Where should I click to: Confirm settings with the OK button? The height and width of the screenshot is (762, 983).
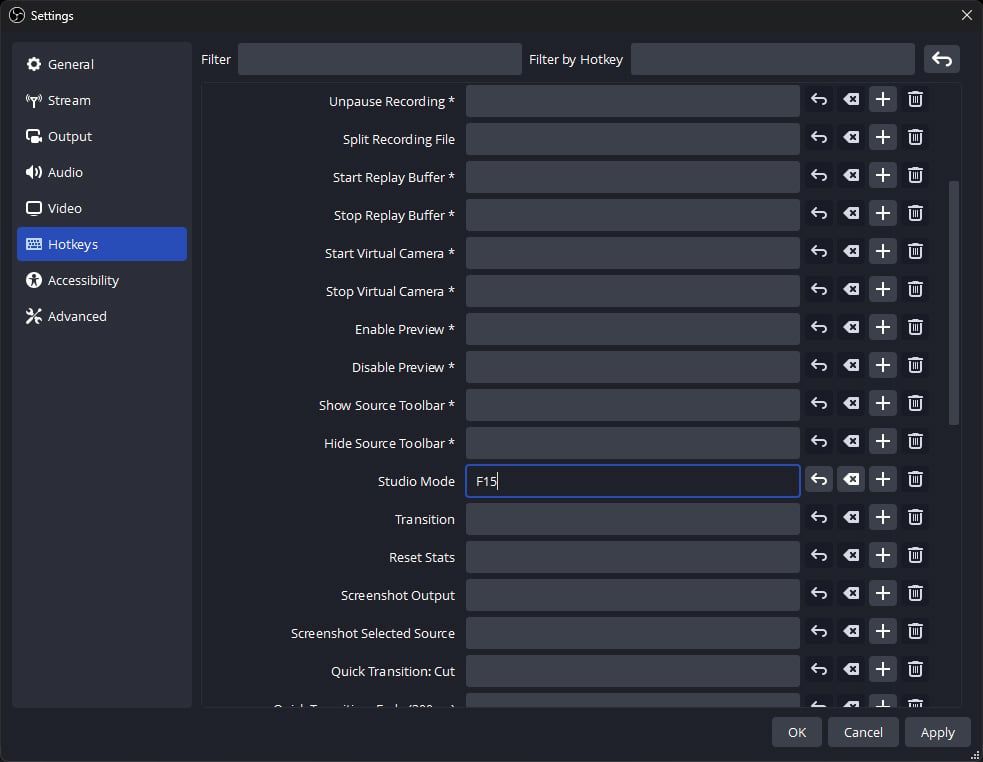click(796, 732)
